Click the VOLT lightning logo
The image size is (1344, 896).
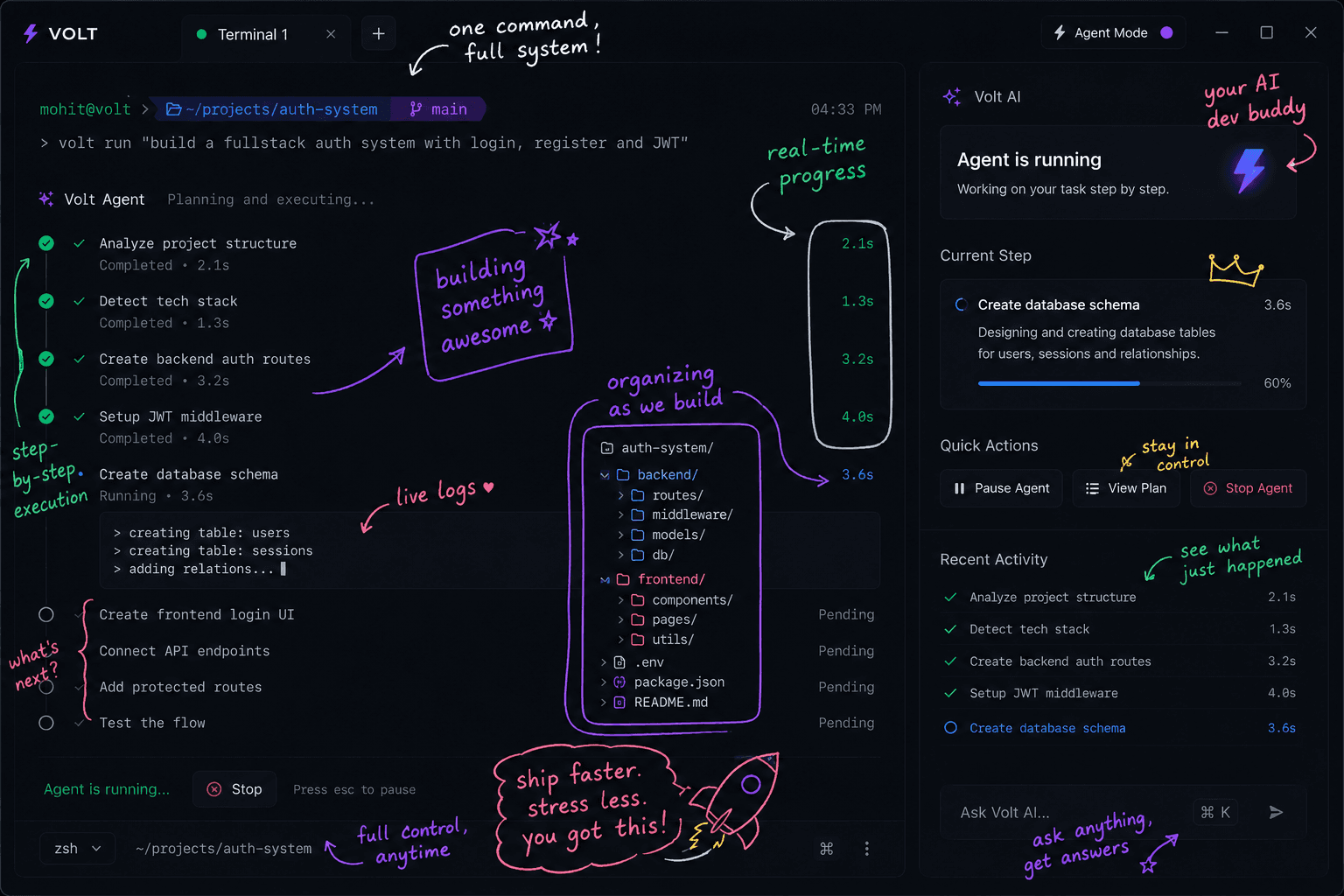click(31, 33)
